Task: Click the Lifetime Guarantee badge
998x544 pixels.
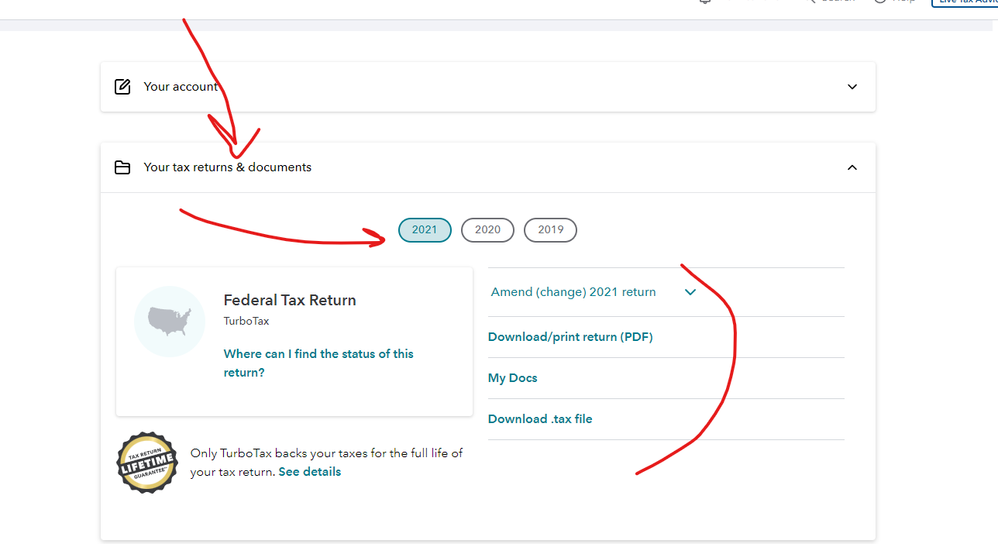Action: [x=147, y=463]
